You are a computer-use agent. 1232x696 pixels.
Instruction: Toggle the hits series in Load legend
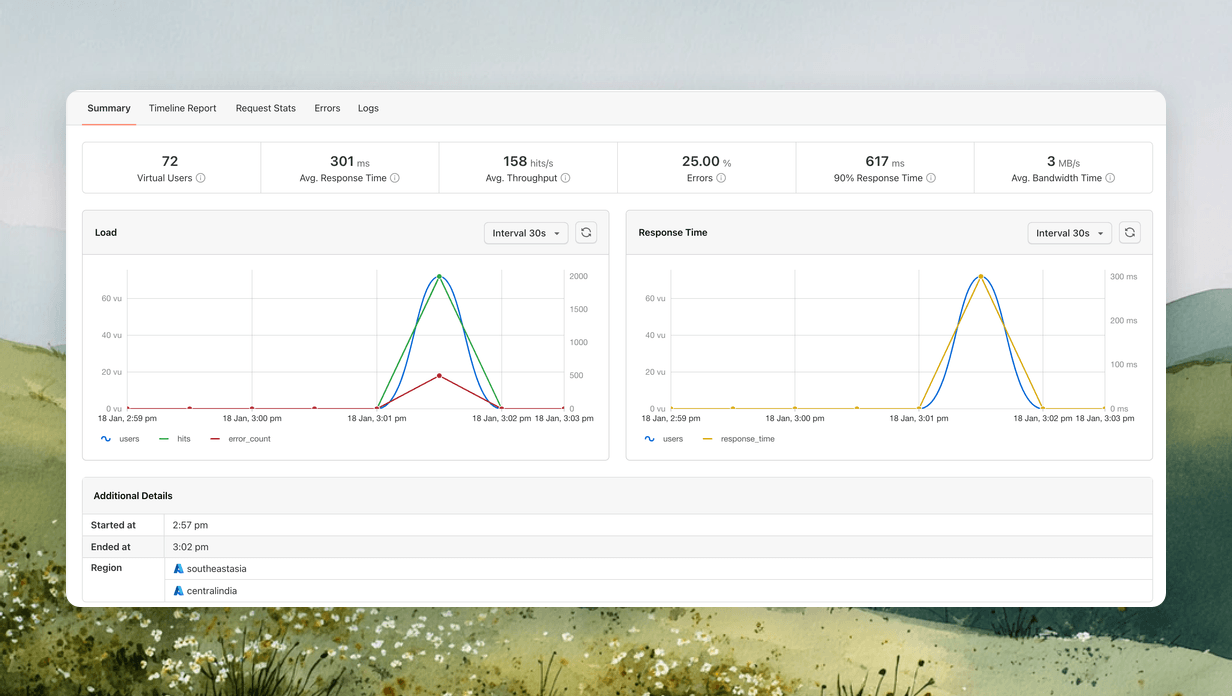(173, 439)
